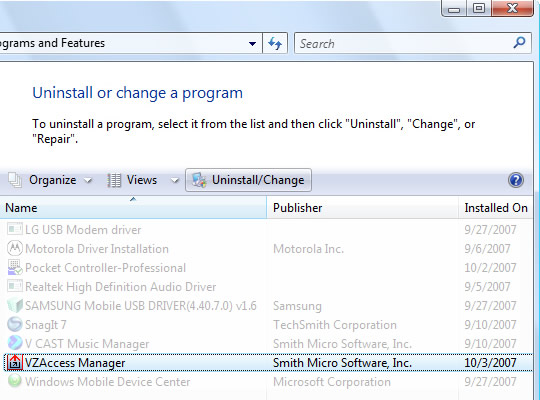Click the 9/6/2007 install date
The width and height of the screenshot is (540, 400).
click(487, 249)
